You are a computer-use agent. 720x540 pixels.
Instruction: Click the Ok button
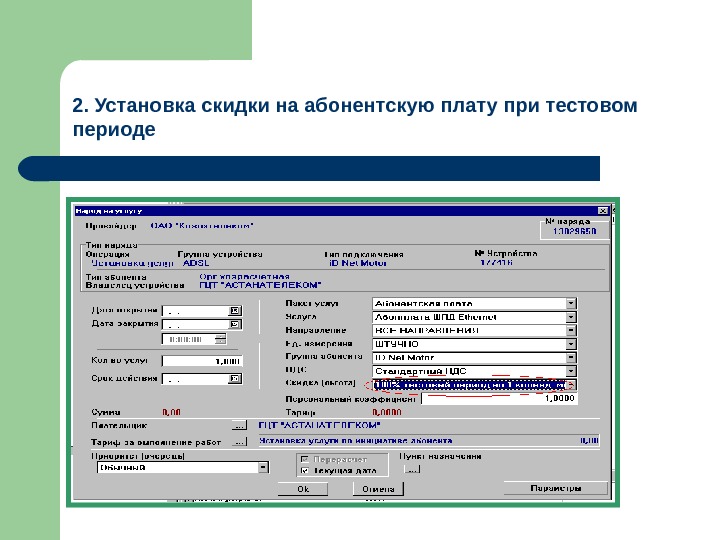303,489
